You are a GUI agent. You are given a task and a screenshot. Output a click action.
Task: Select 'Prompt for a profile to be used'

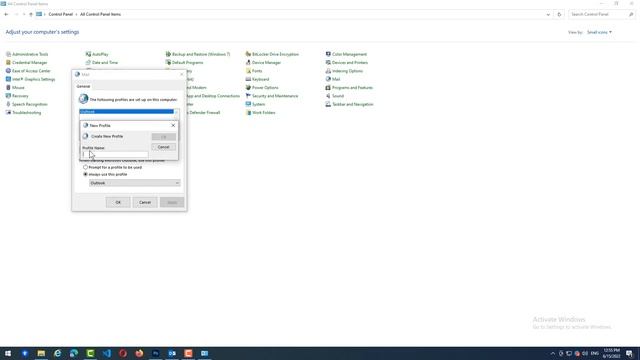click(85, 167)
